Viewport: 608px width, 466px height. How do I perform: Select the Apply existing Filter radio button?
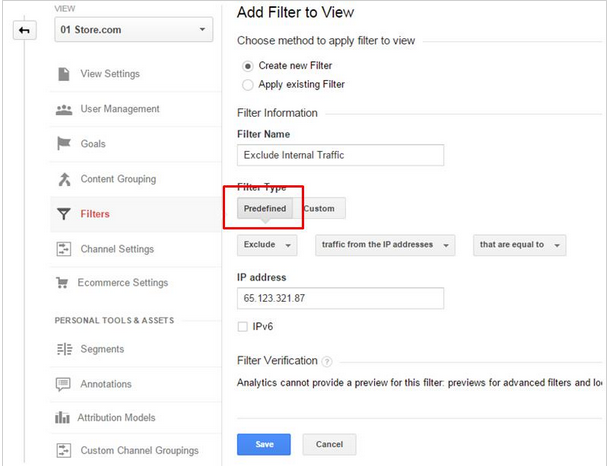pyautogui.click(x=247, y=85)
